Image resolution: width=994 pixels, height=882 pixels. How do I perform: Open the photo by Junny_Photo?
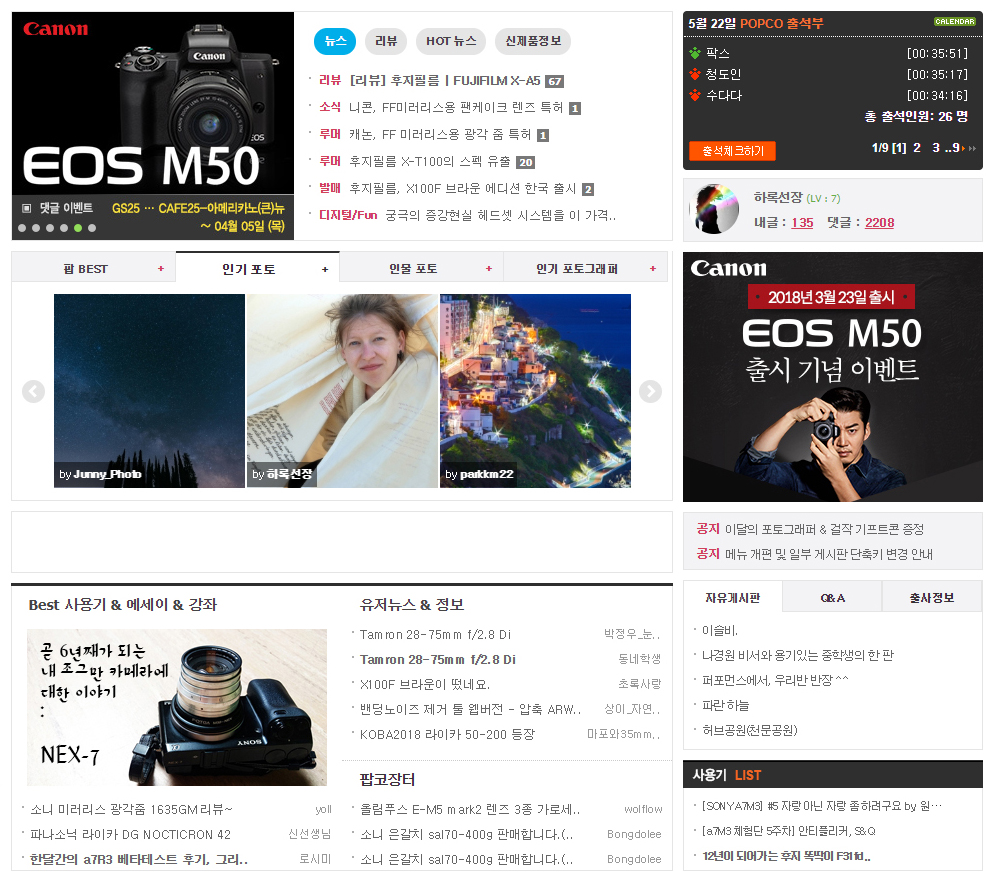149,391
